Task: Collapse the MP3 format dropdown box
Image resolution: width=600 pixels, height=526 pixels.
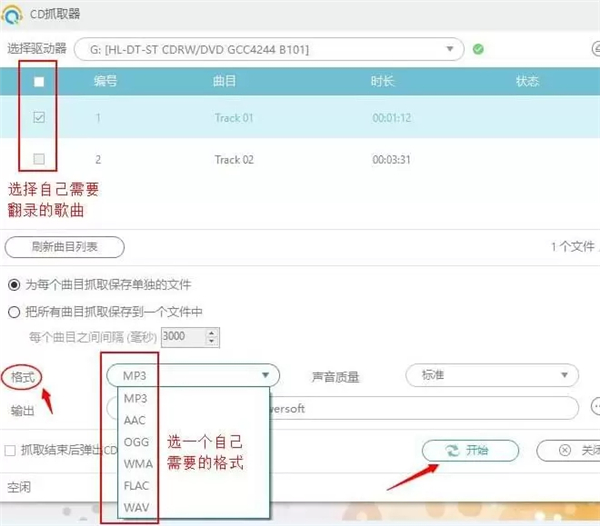Action: 193,375
